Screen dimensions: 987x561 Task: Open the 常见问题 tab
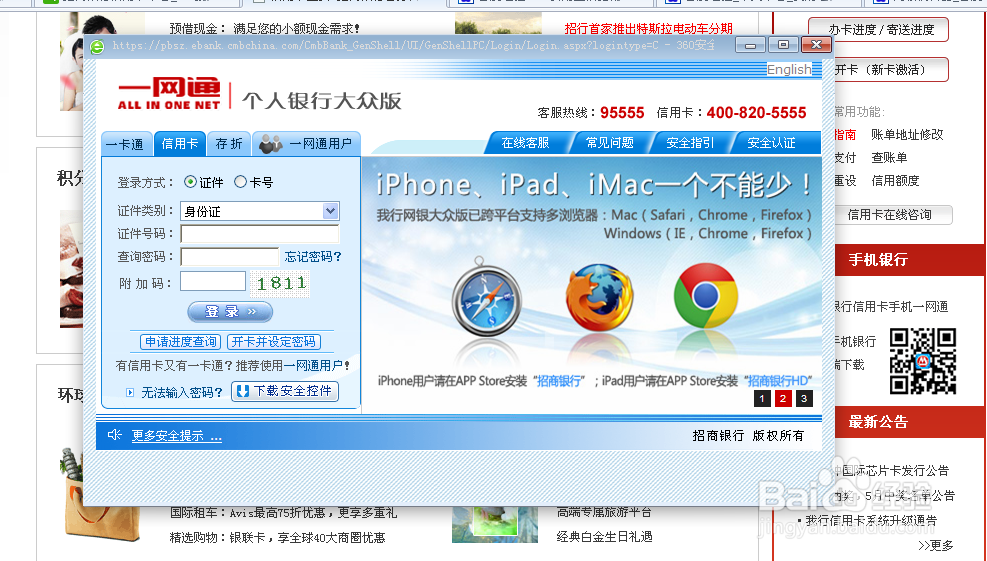coord(609,143)
